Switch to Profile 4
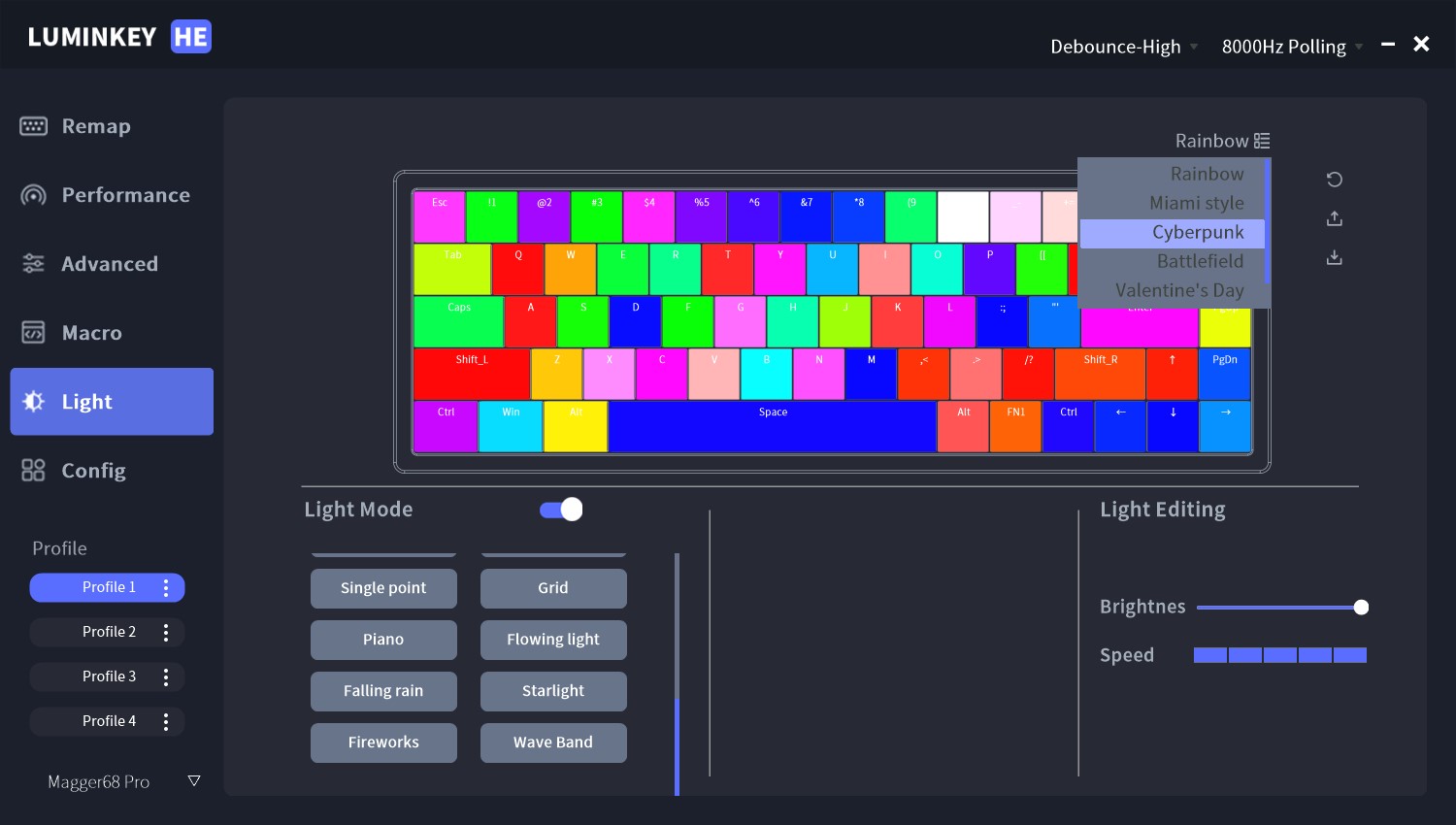Screen dimensions: 1456x825 pos(107,721)
